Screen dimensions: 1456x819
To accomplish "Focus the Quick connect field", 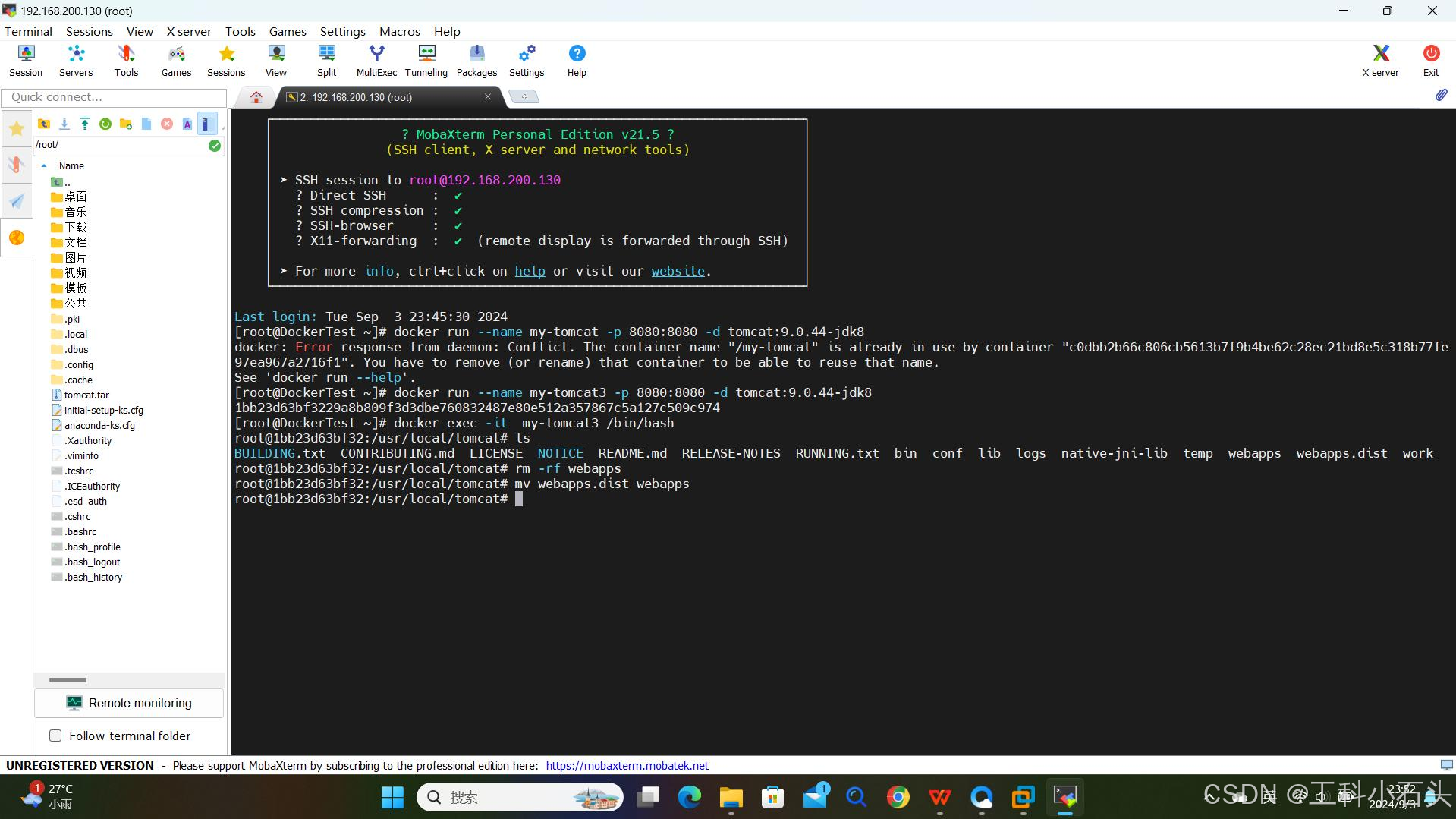I will [x=114, y=97].
